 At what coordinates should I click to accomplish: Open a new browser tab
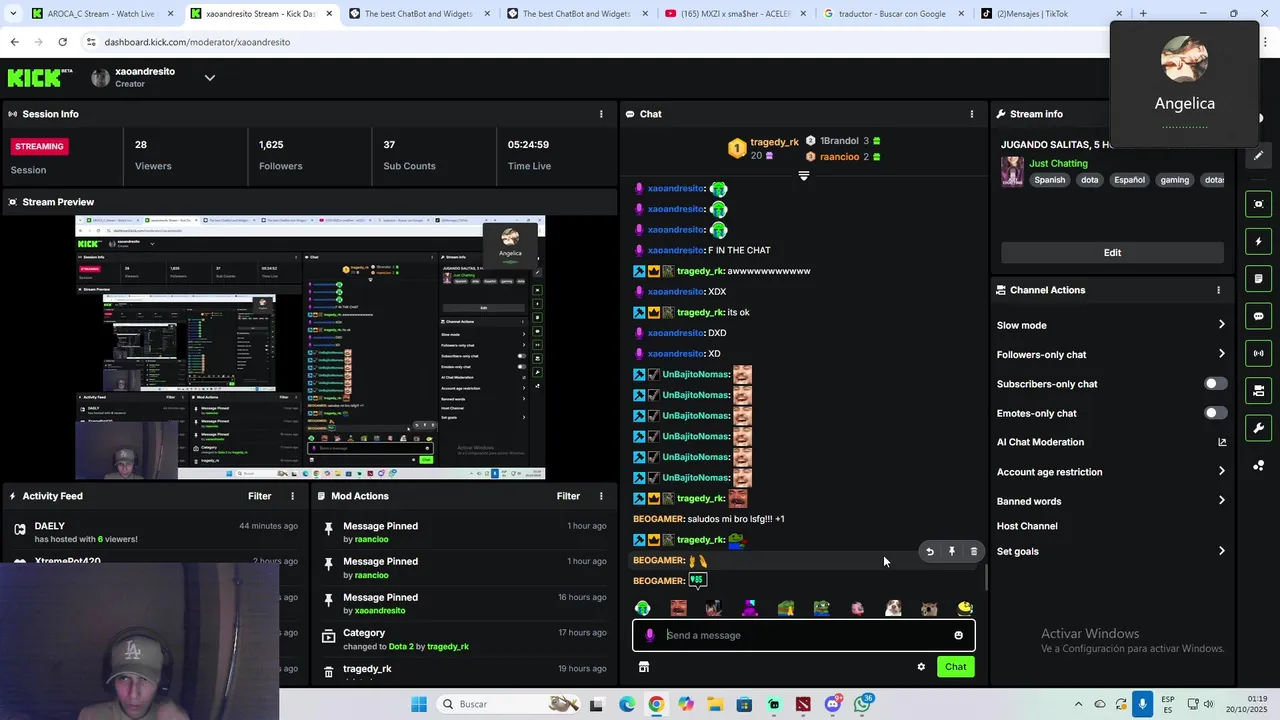pos(1143,14)
